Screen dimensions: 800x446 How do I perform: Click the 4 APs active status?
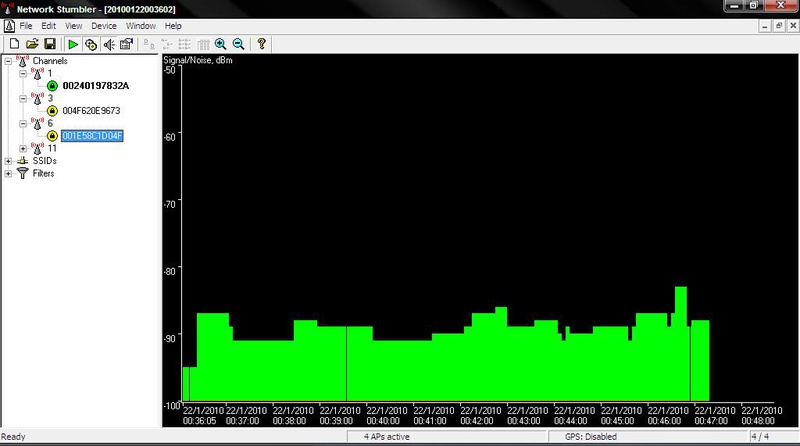point(386,437)
